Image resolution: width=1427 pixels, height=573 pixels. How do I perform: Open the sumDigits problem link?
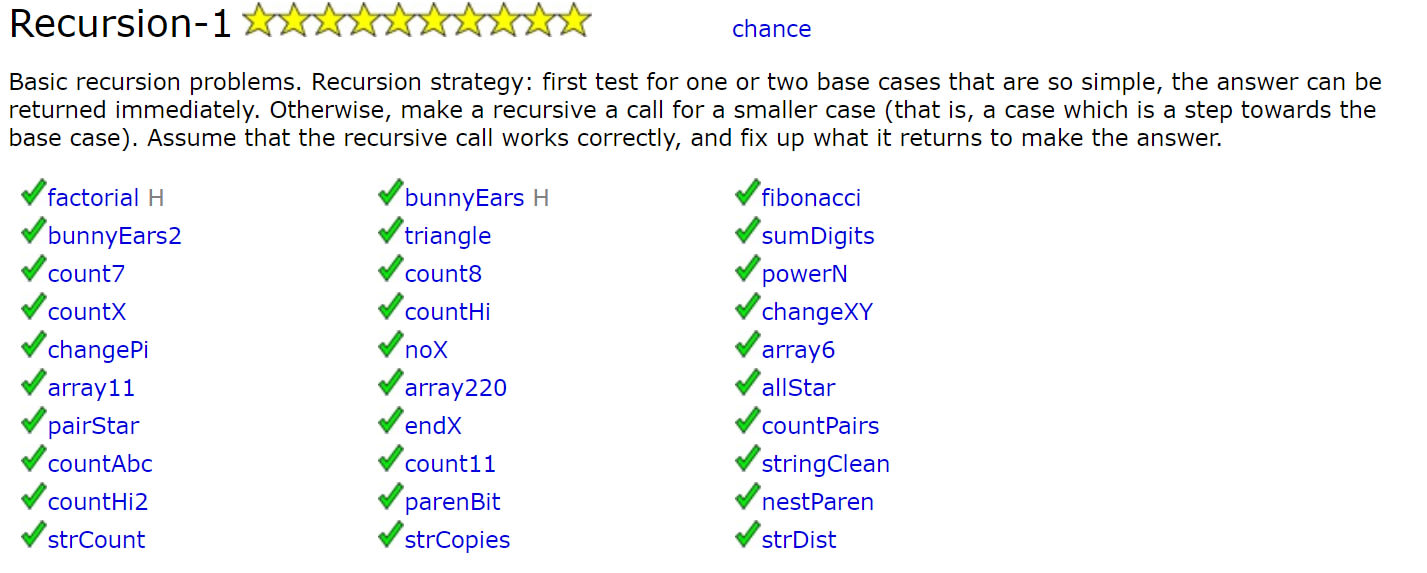pos(818,236)
